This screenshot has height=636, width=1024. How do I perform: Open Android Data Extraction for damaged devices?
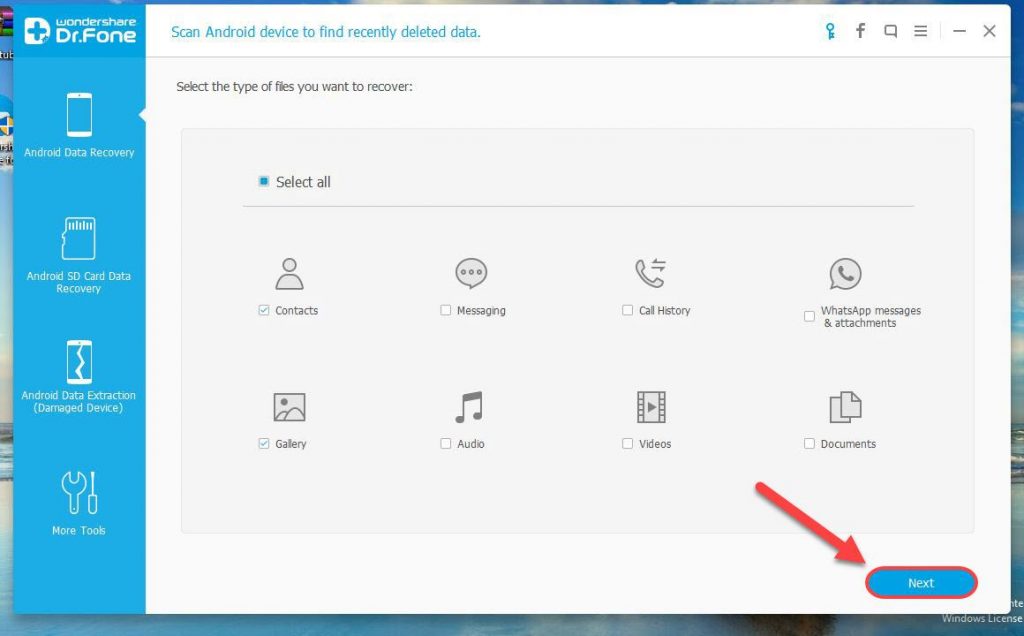78,370
